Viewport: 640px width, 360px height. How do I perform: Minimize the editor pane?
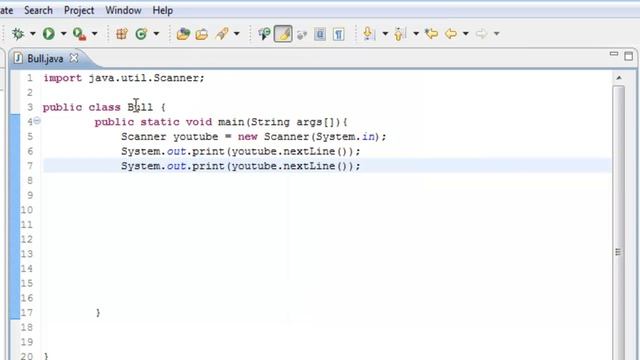point(613,54)
